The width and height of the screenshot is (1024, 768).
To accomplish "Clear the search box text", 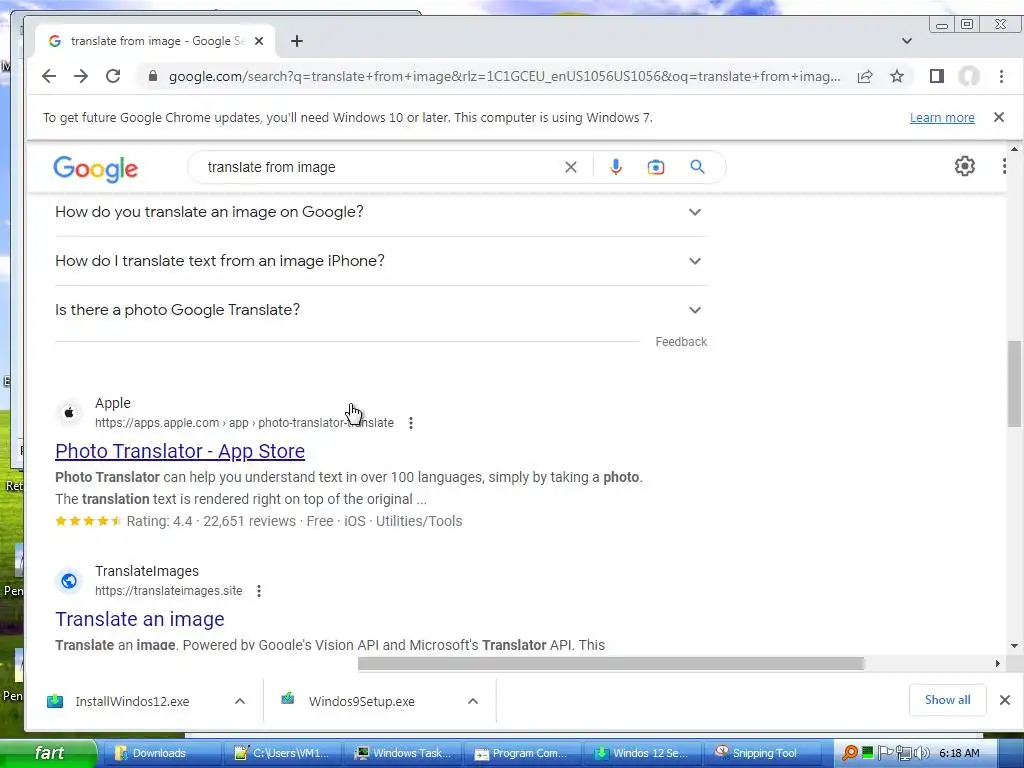I will tap(571, 167).
